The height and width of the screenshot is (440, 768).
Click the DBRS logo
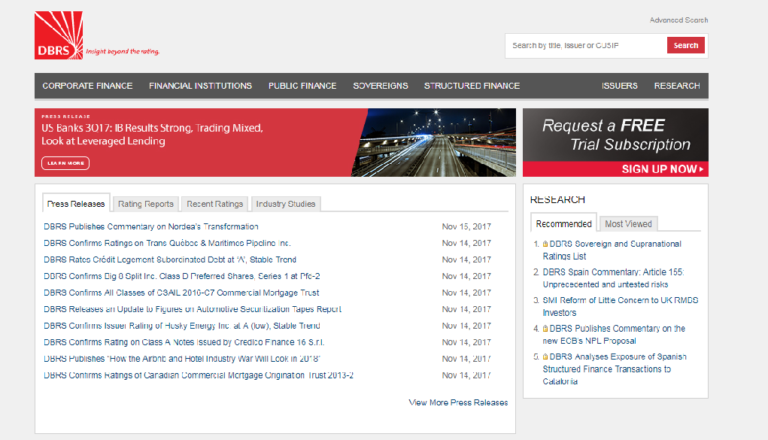pos(59,35)
